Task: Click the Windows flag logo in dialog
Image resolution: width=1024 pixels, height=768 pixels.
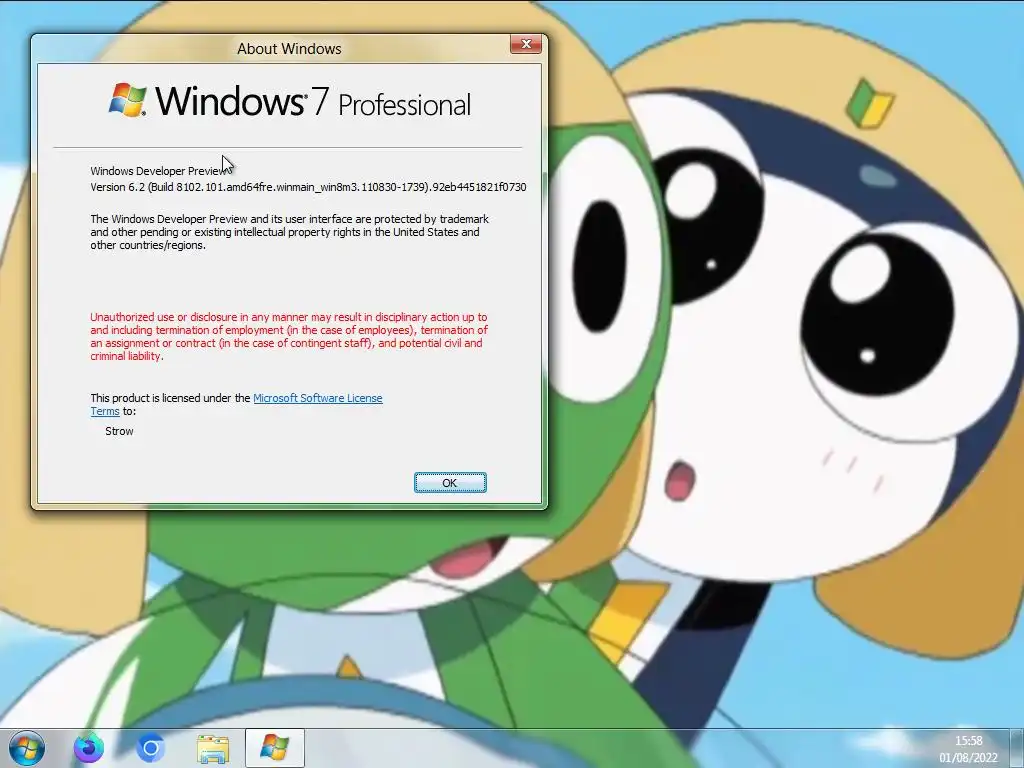Action: [127, 100]
